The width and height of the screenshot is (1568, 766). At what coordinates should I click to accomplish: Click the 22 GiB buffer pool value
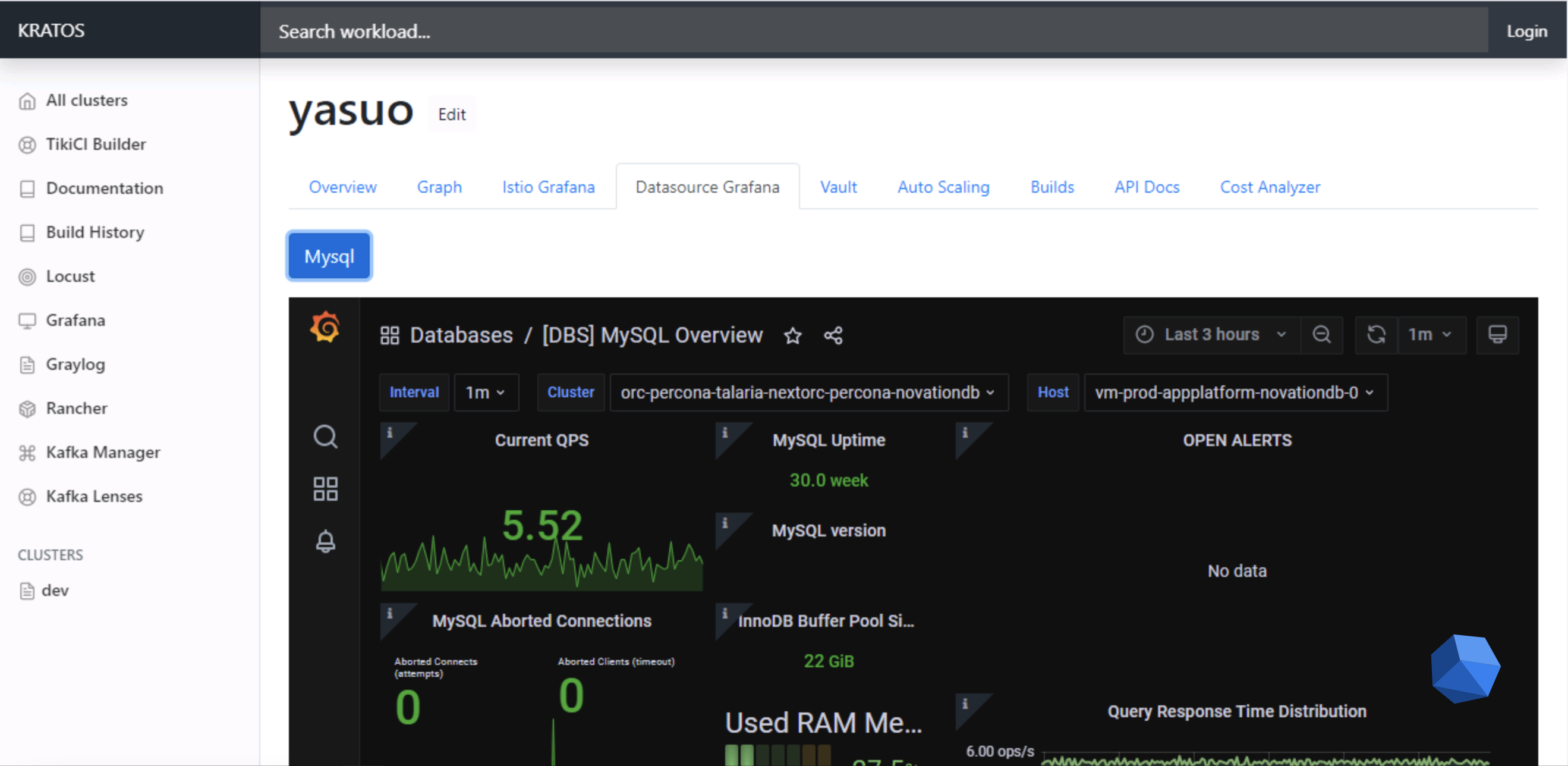829,661
